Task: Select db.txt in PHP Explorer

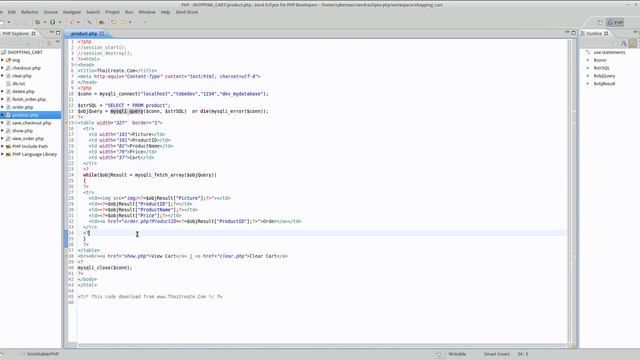Action: (x=18, y=84)
